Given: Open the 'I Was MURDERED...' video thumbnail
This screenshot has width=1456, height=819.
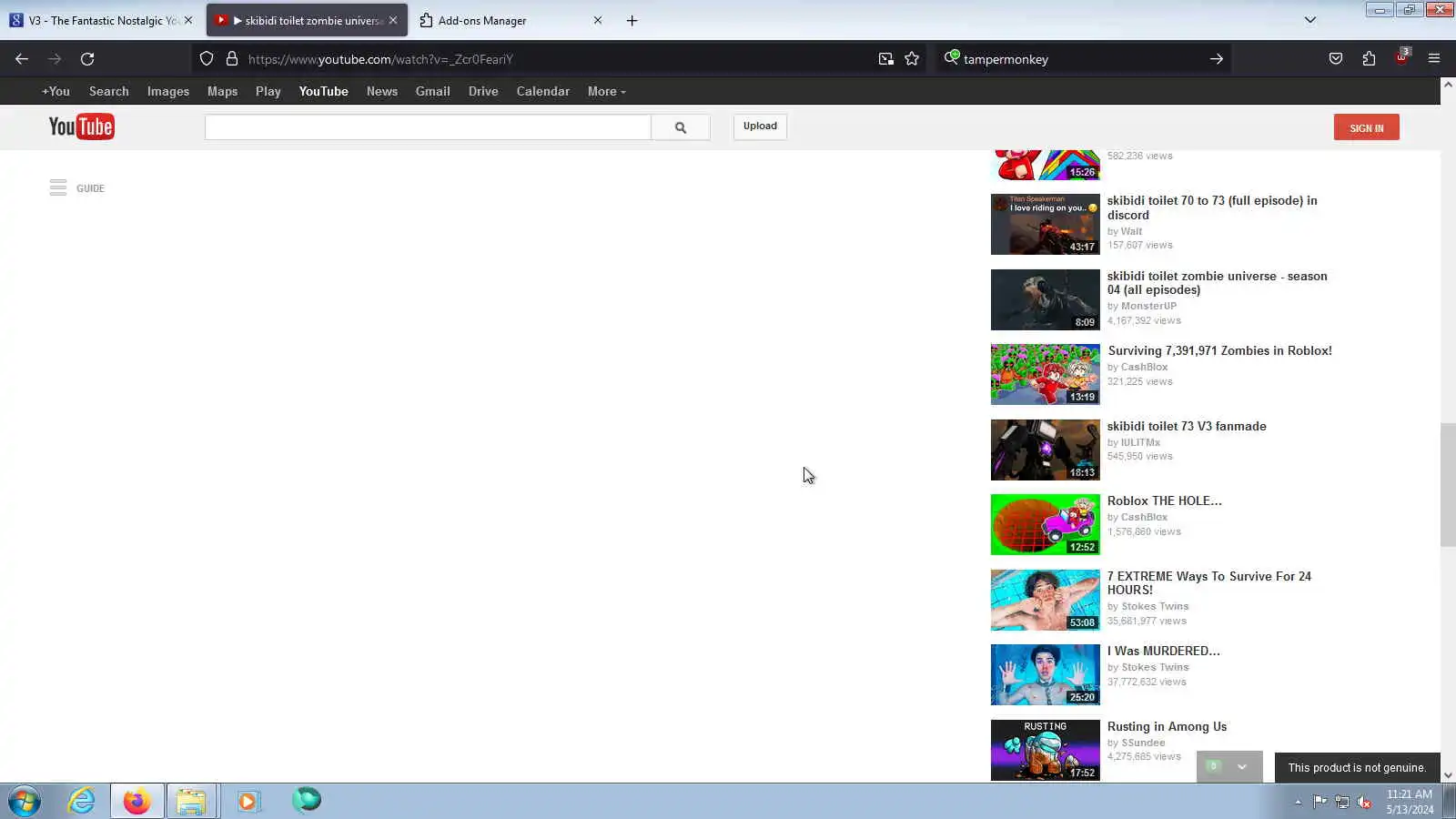Looking at the screenshot, I should pos(1045,675).
